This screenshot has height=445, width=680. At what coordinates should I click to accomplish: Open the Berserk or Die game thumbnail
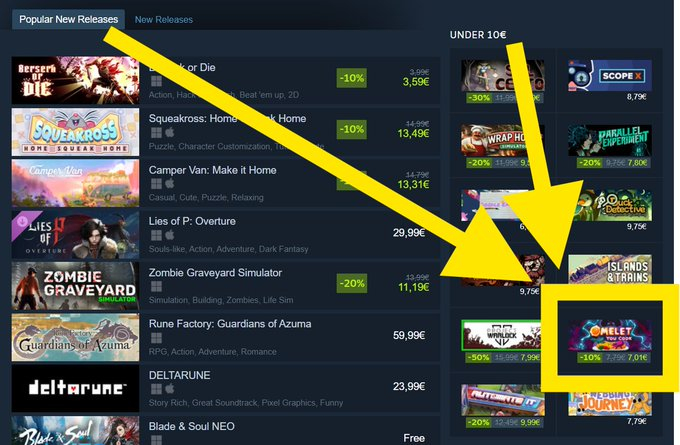(75, 80)
